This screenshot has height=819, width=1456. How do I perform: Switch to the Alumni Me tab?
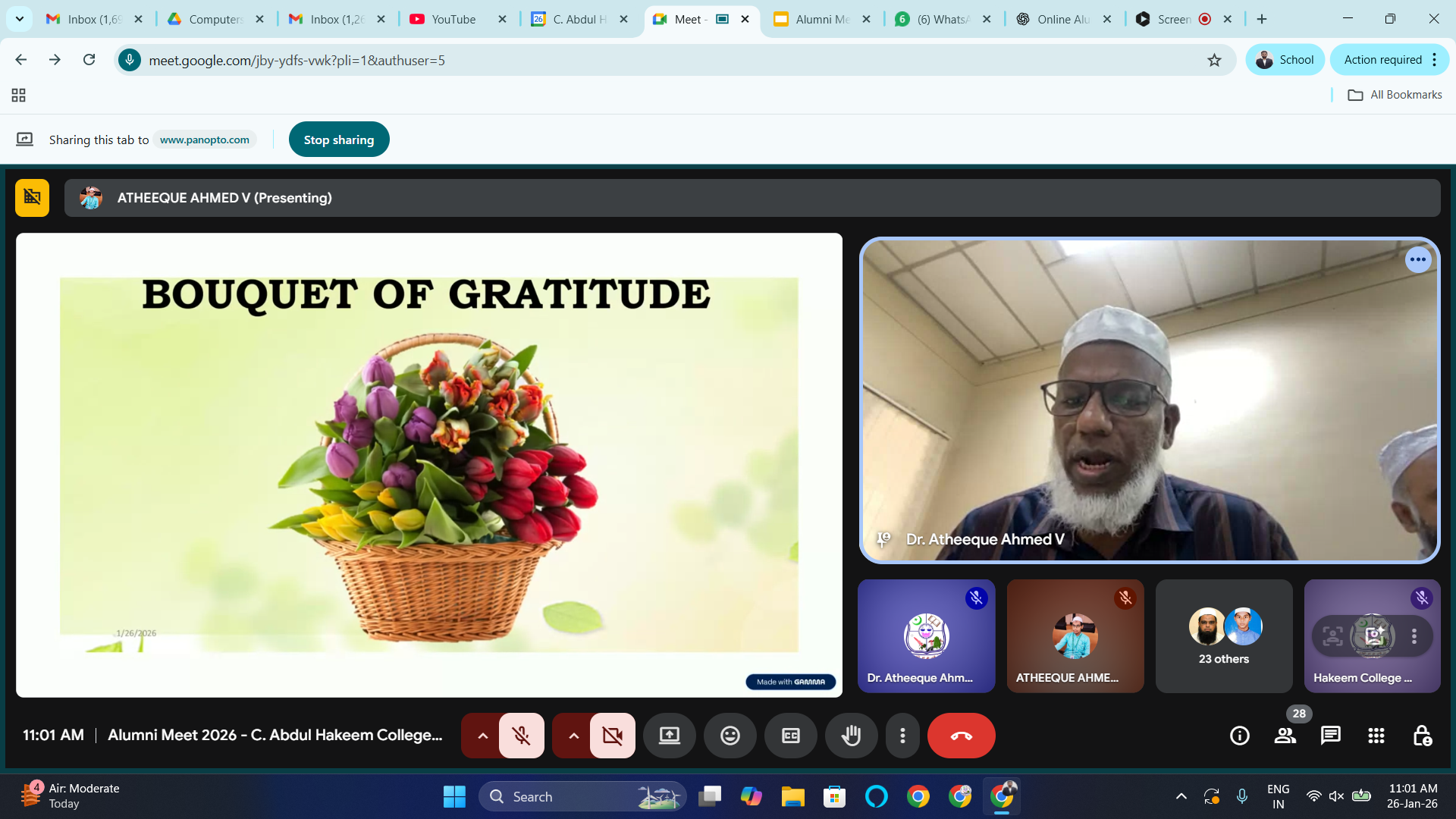point(821,20)
